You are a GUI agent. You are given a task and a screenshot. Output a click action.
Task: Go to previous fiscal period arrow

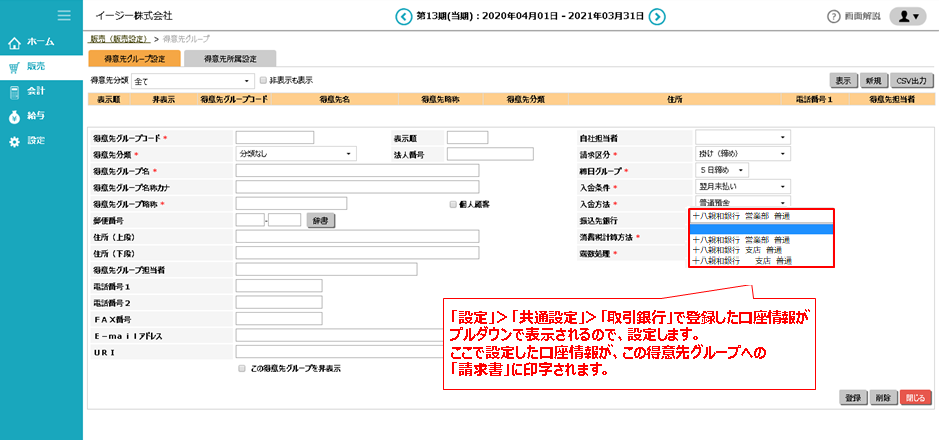coord(403,16)
